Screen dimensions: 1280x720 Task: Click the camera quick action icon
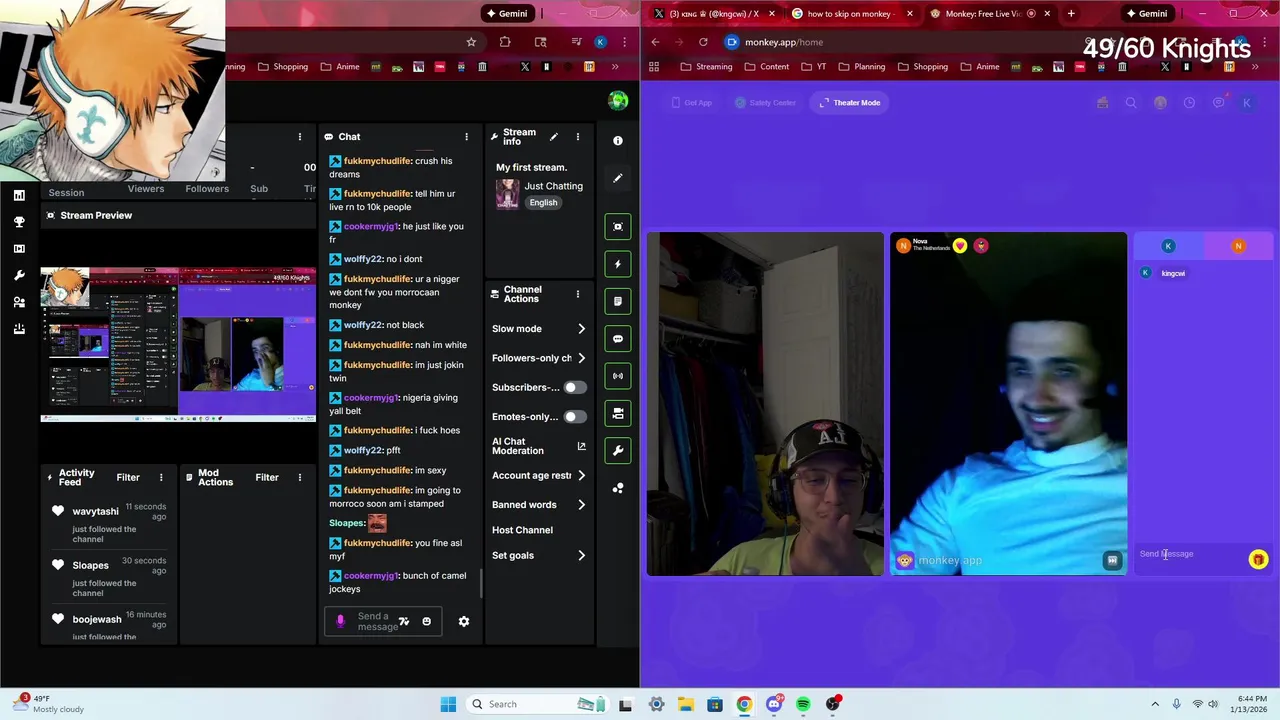pyautogui.click(x=618, y=413)
